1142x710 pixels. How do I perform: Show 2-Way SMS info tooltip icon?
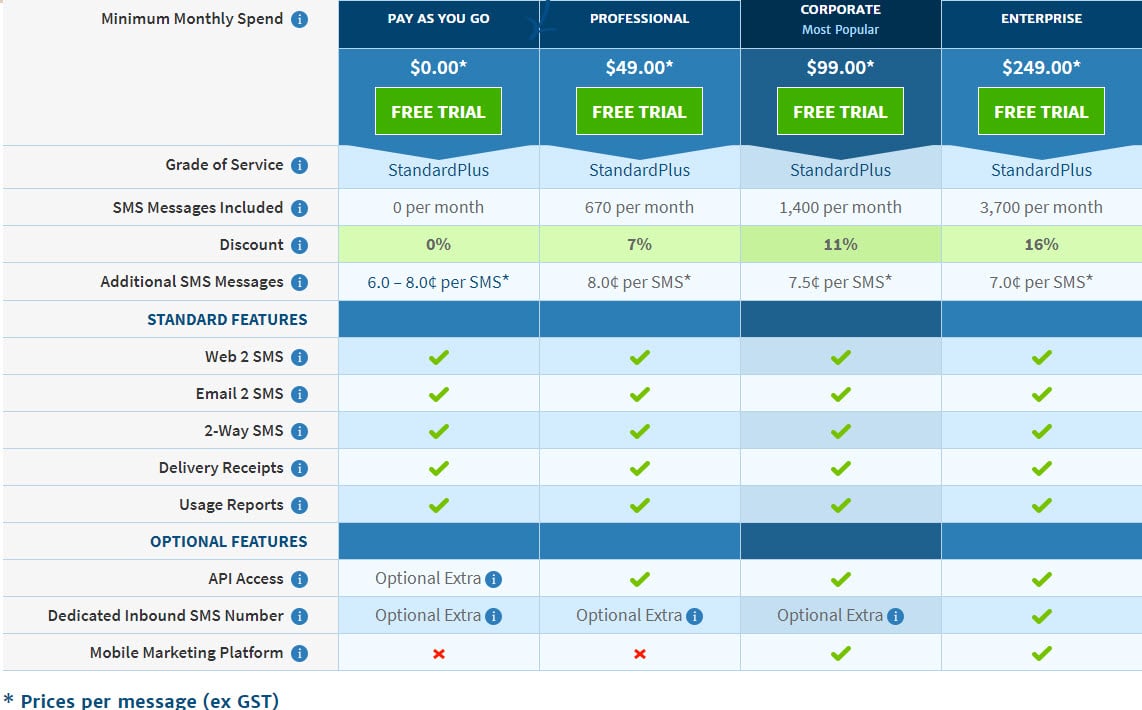[299, 431]
